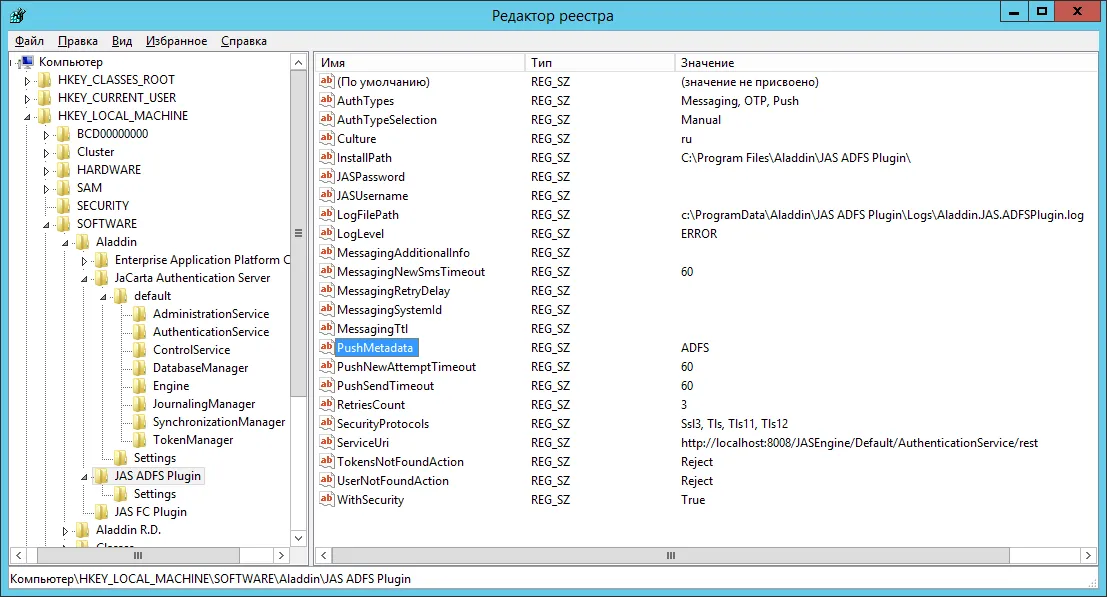Click the HARDWARE key folder icon

click(64, 169)
